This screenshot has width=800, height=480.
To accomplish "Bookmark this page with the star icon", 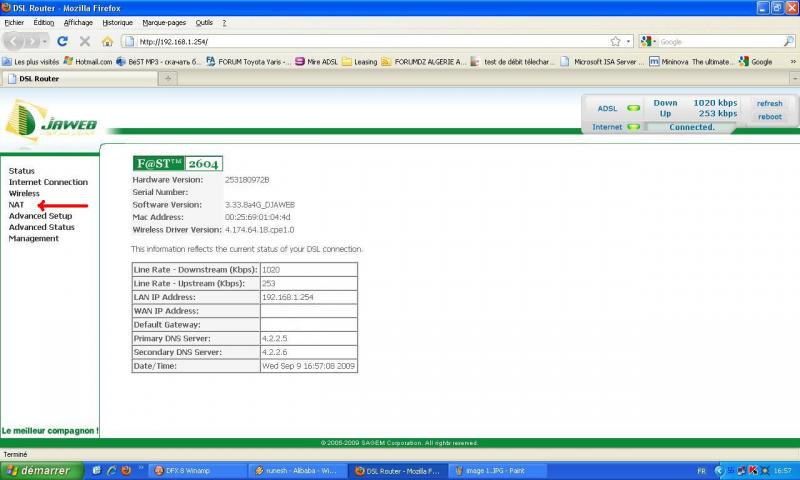I will [x=615, y=41].
